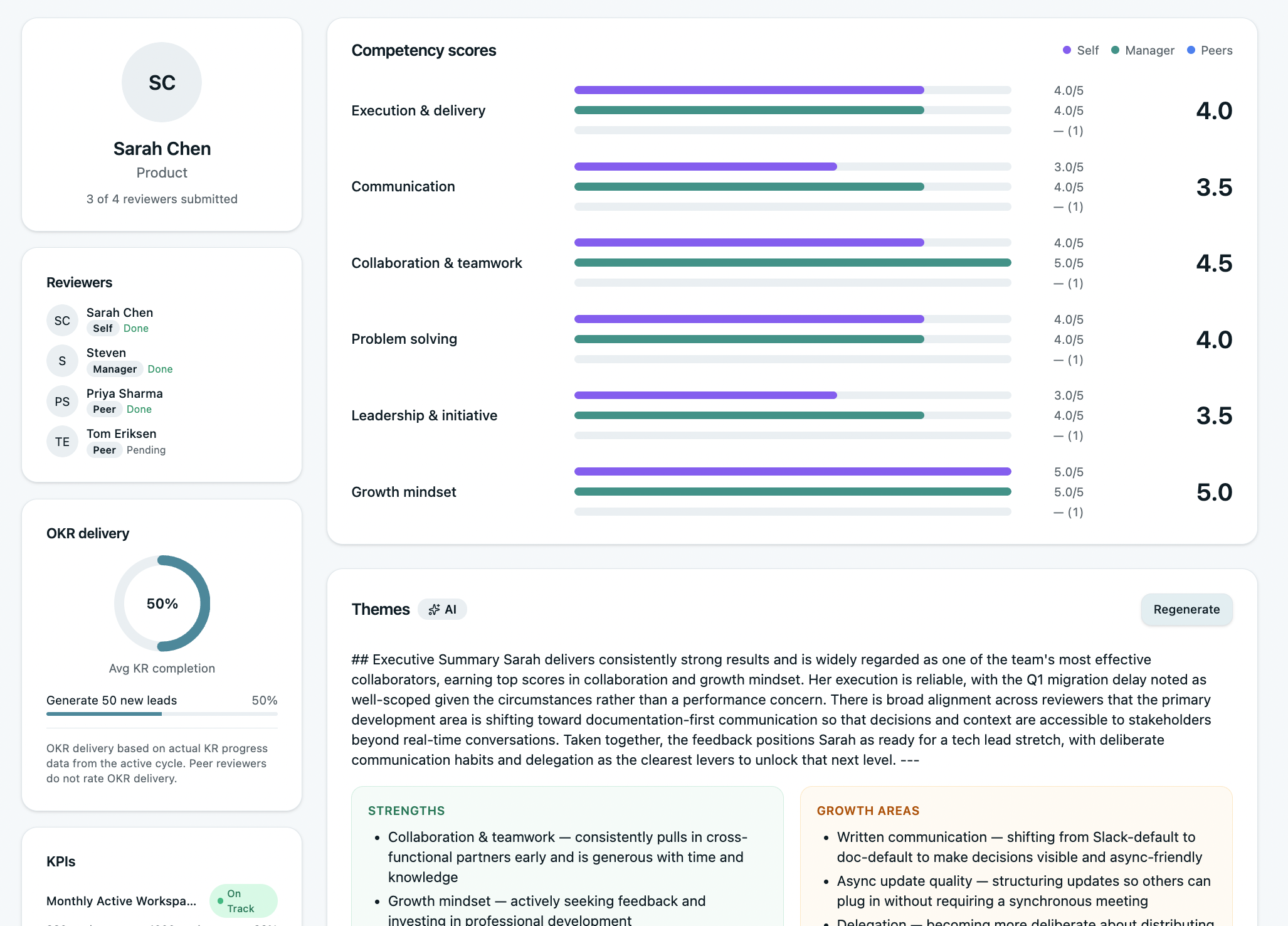This screenshot has width=1288, height=926.
Task: Click the empty Peers bar for Communication
Action: tap(793, 207)
